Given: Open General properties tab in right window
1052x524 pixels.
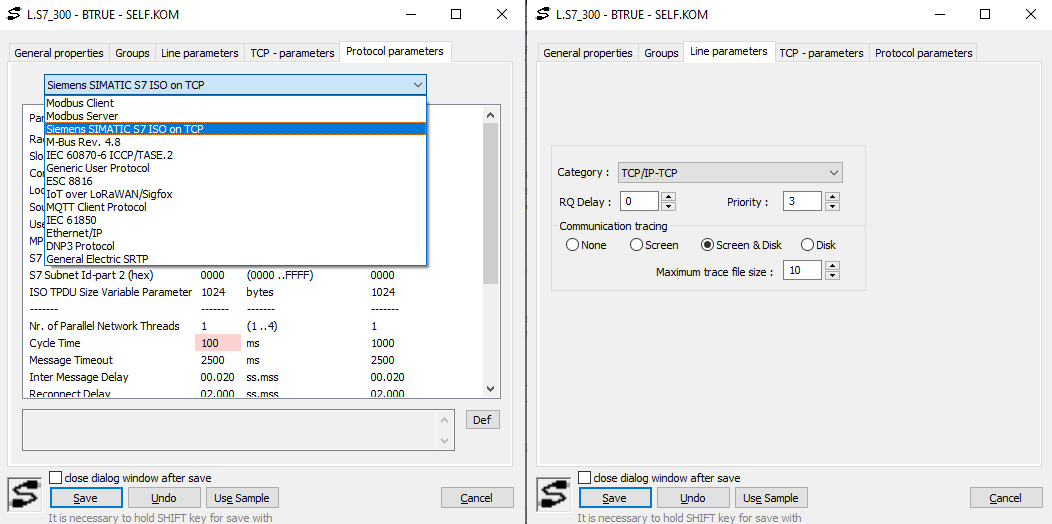Looking at the screenshot, I should pos(588,52).
